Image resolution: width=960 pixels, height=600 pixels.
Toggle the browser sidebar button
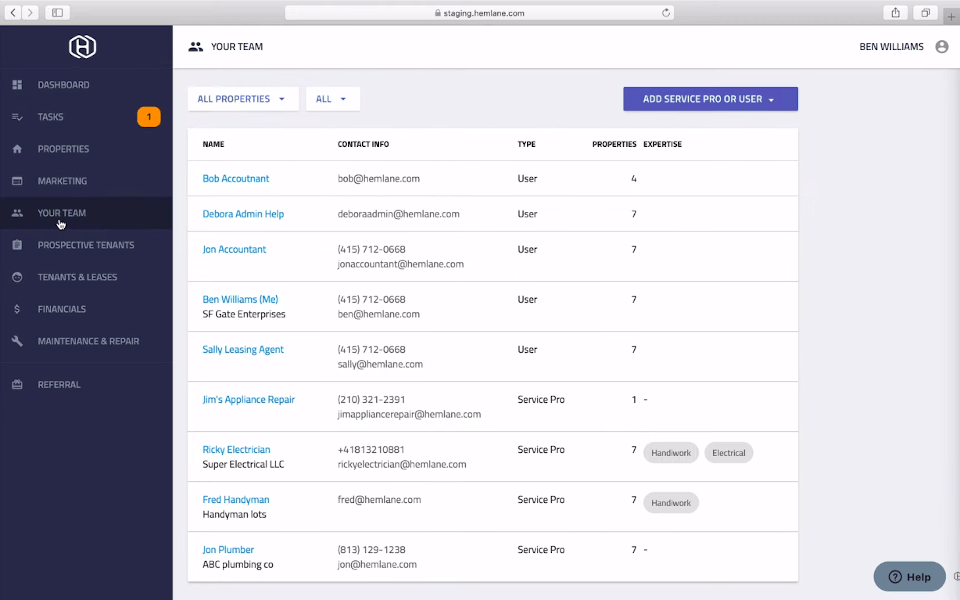tap(58, 12)
